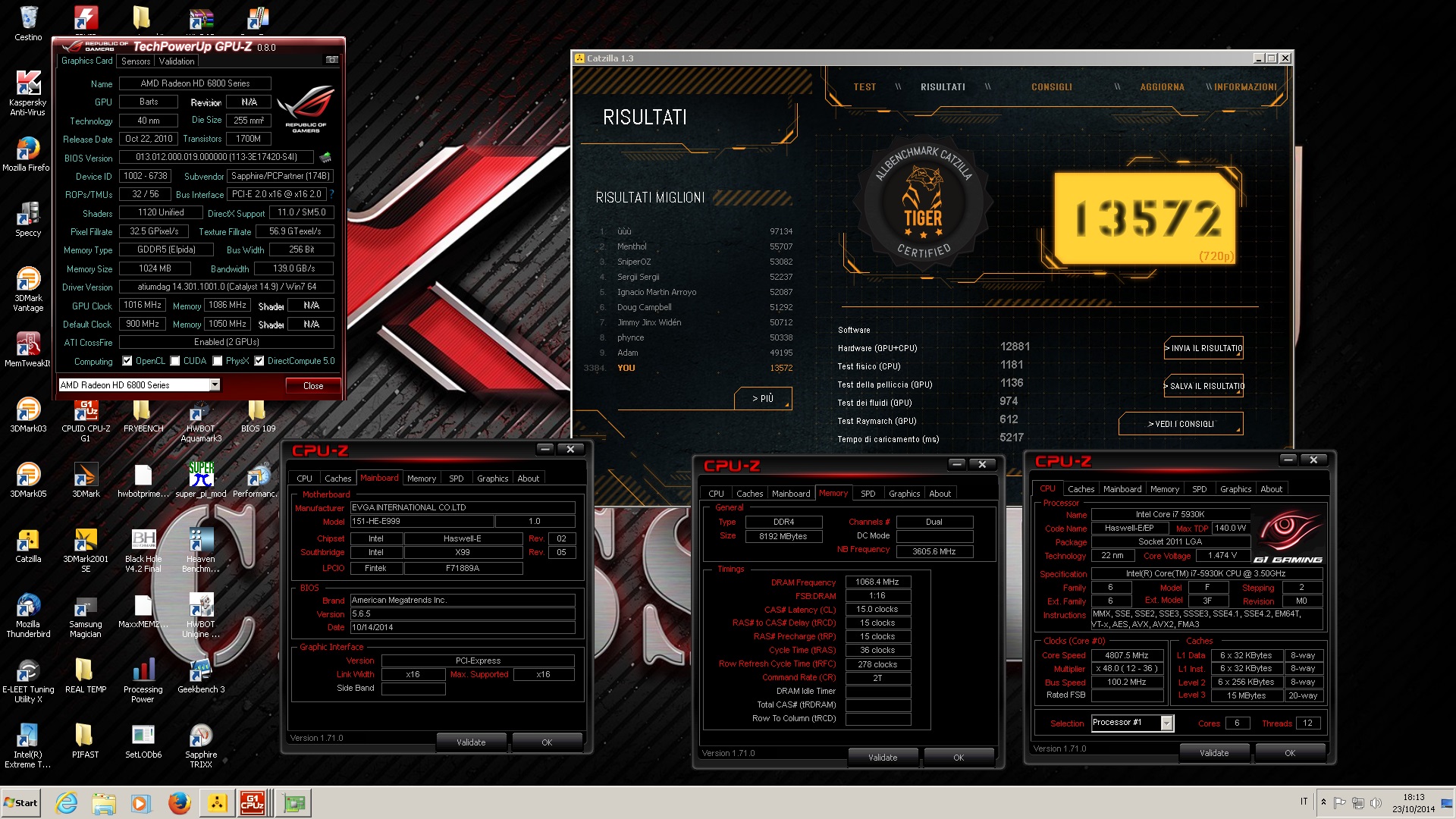1456x819 pixels.
Task: Open the SetLODb6 desktop icon
Action: pyautogui.click(x=143, y=741)
